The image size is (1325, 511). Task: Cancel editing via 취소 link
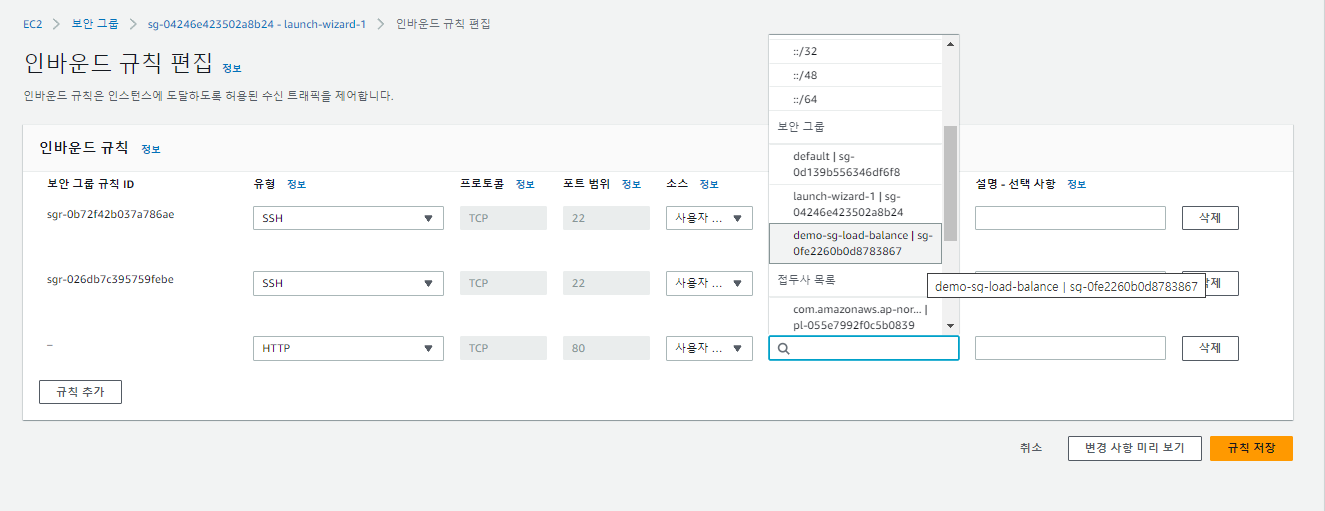(1031, 448)
